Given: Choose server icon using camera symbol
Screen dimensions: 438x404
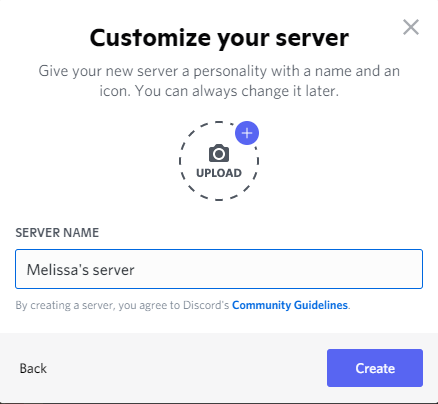Looking at the screenshot, I should (x=219, y=153).
